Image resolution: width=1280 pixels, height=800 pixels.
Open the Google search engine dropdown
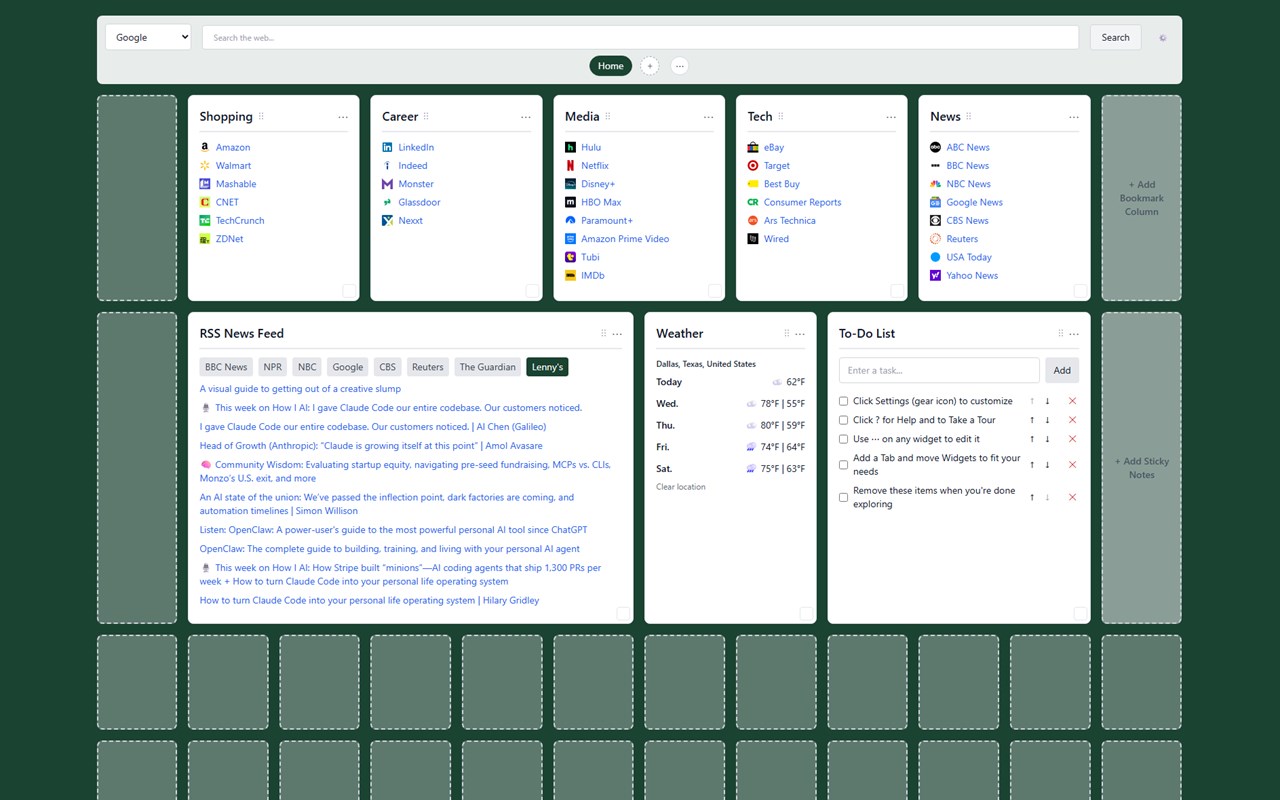coord(148,38)
